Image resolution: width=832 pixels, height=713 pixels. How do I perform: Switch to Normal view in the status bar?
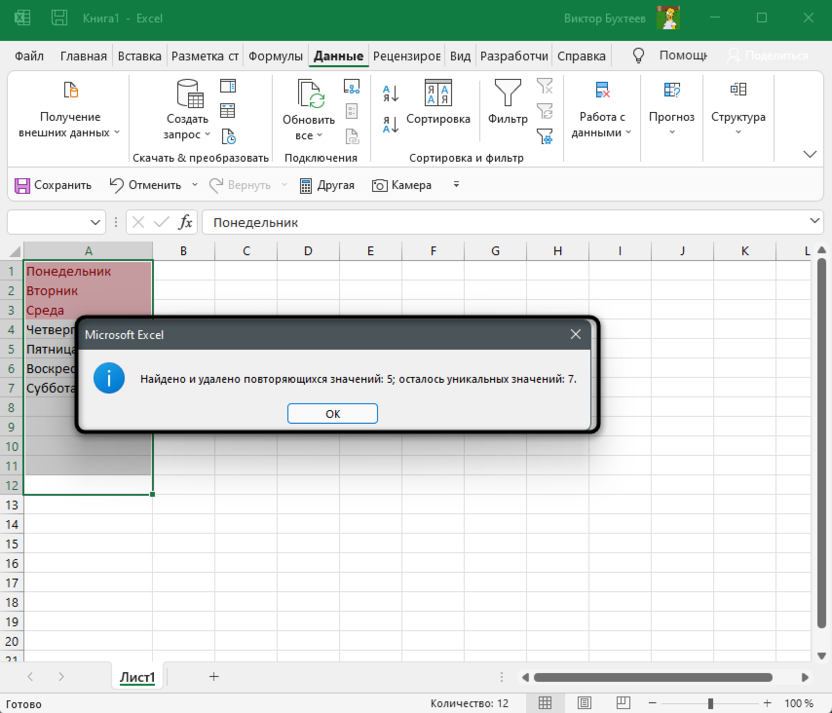(545, 703)
